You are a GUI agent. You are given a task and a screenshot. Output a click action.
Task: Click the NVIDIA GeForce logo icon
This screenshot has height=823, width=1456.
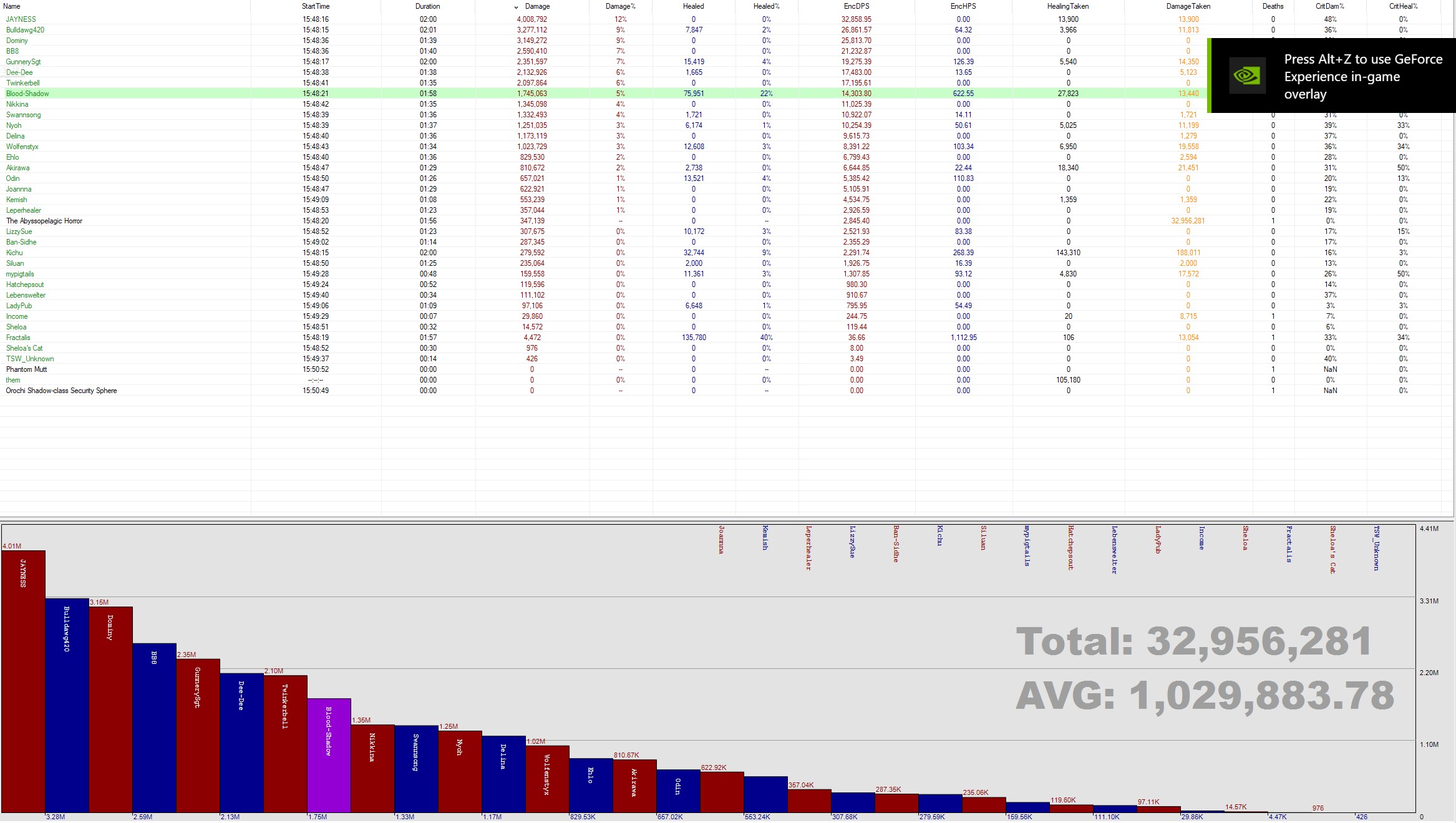pos(1246,76)
